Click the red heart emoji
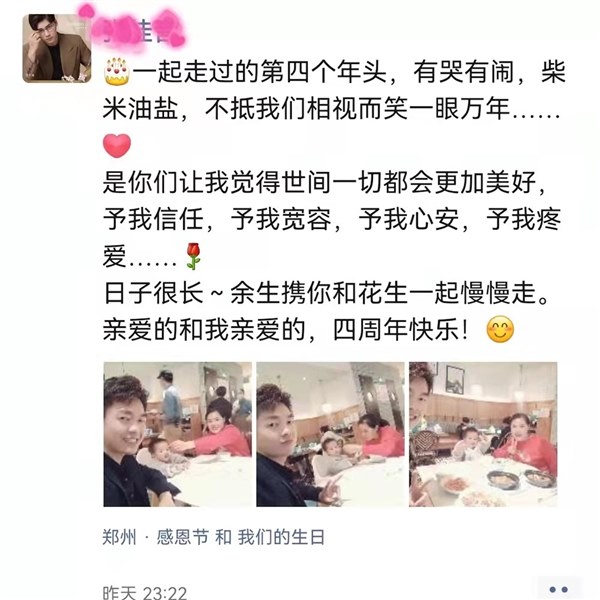 [117, 146]
